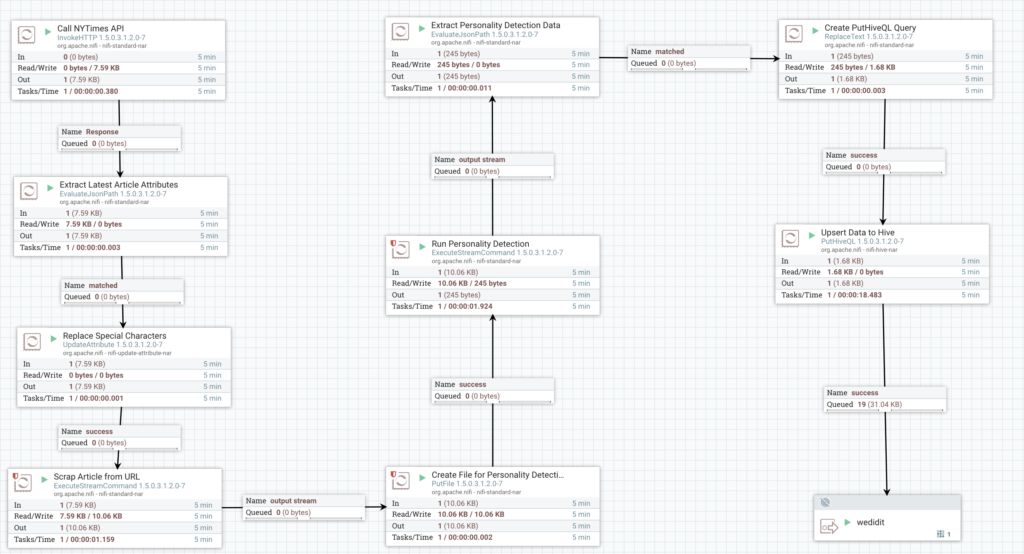Click the wedidit output port icon
1024x554 pixels.
pyautogui.click(x=829, y=527)
